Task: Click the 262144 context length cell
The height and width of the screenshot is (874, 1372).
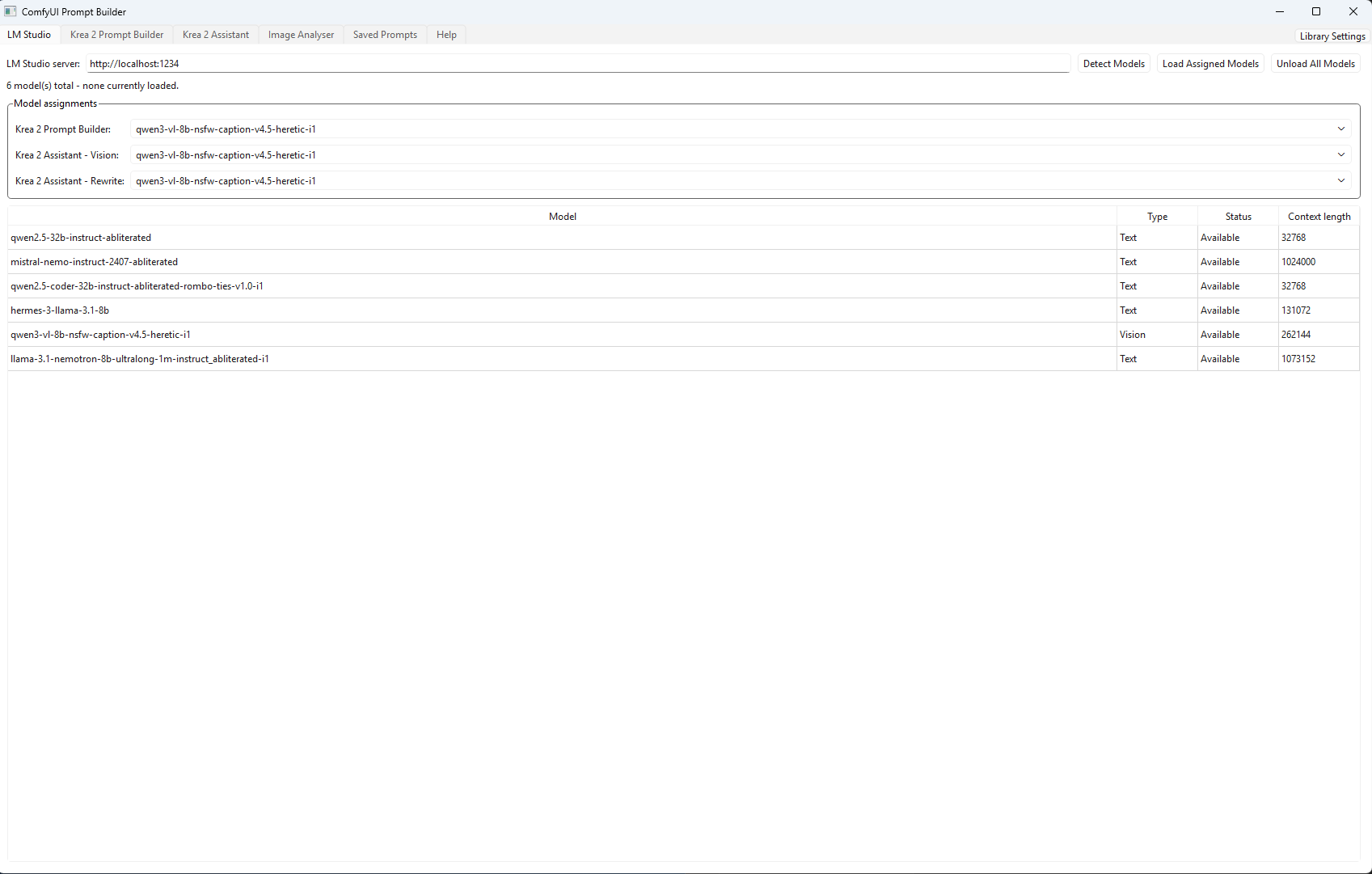Action: (1319, 335)
